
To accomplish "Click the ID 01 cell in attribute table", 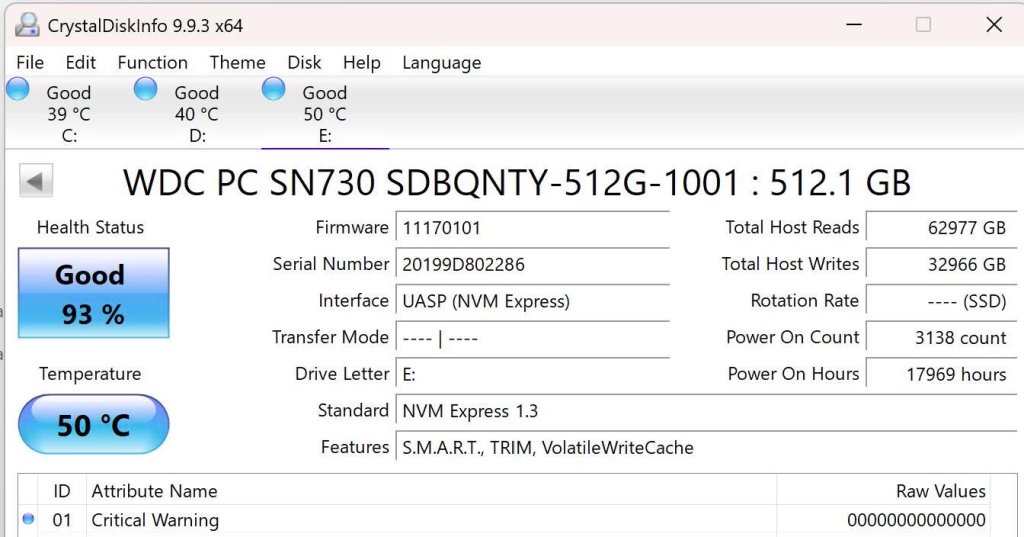I will (x=61, y=520).
